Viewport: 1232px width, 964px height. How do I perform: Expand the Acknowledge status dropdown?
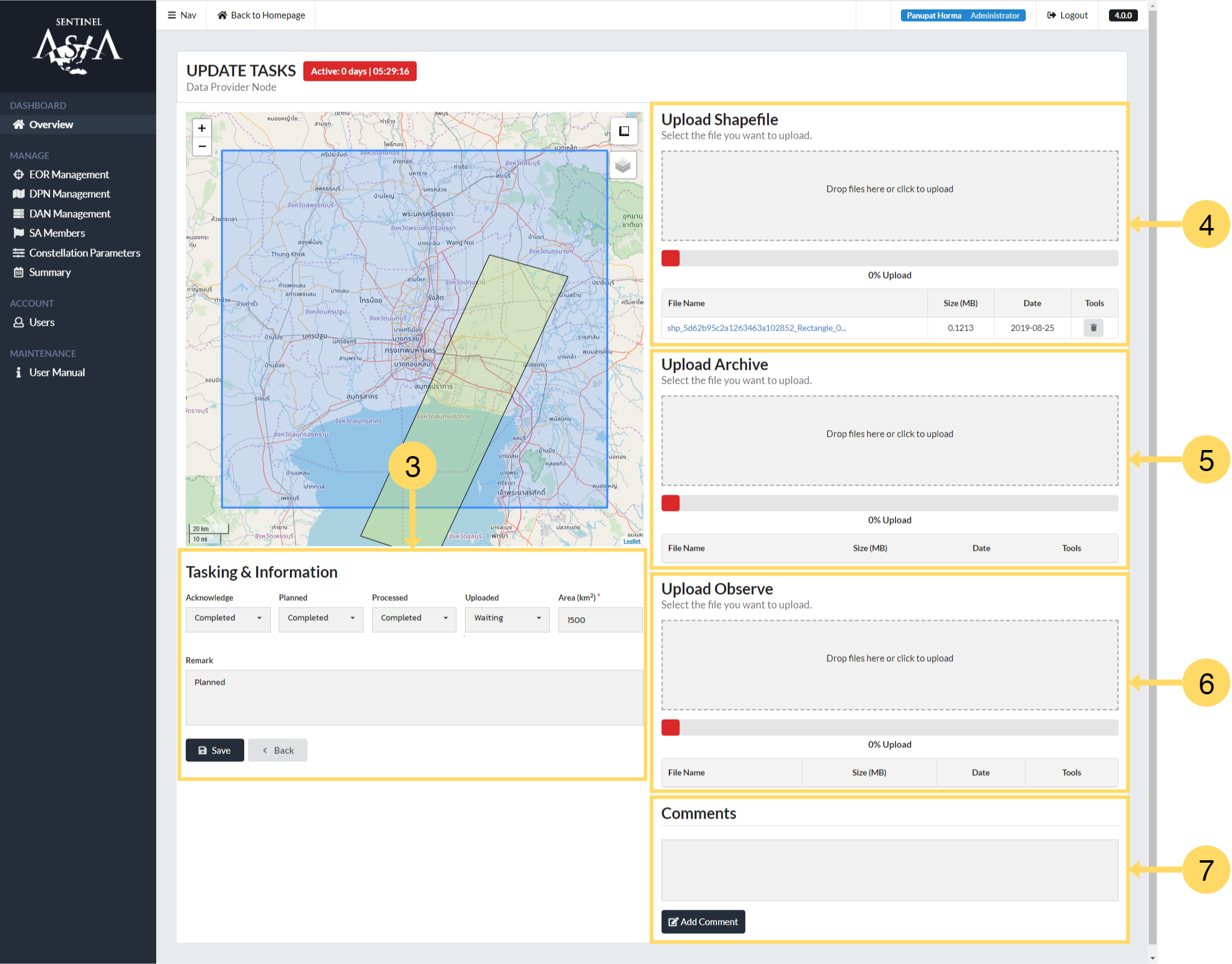click(x=228, y=618)
